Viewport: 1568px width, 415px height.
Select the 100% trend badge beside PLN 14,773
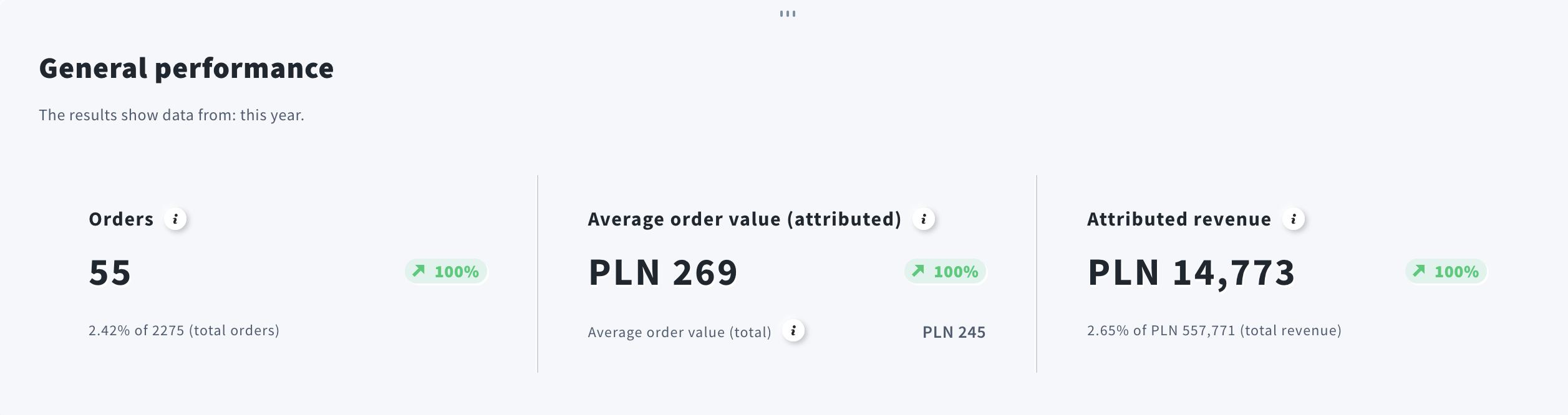(x=1446, y=272)
